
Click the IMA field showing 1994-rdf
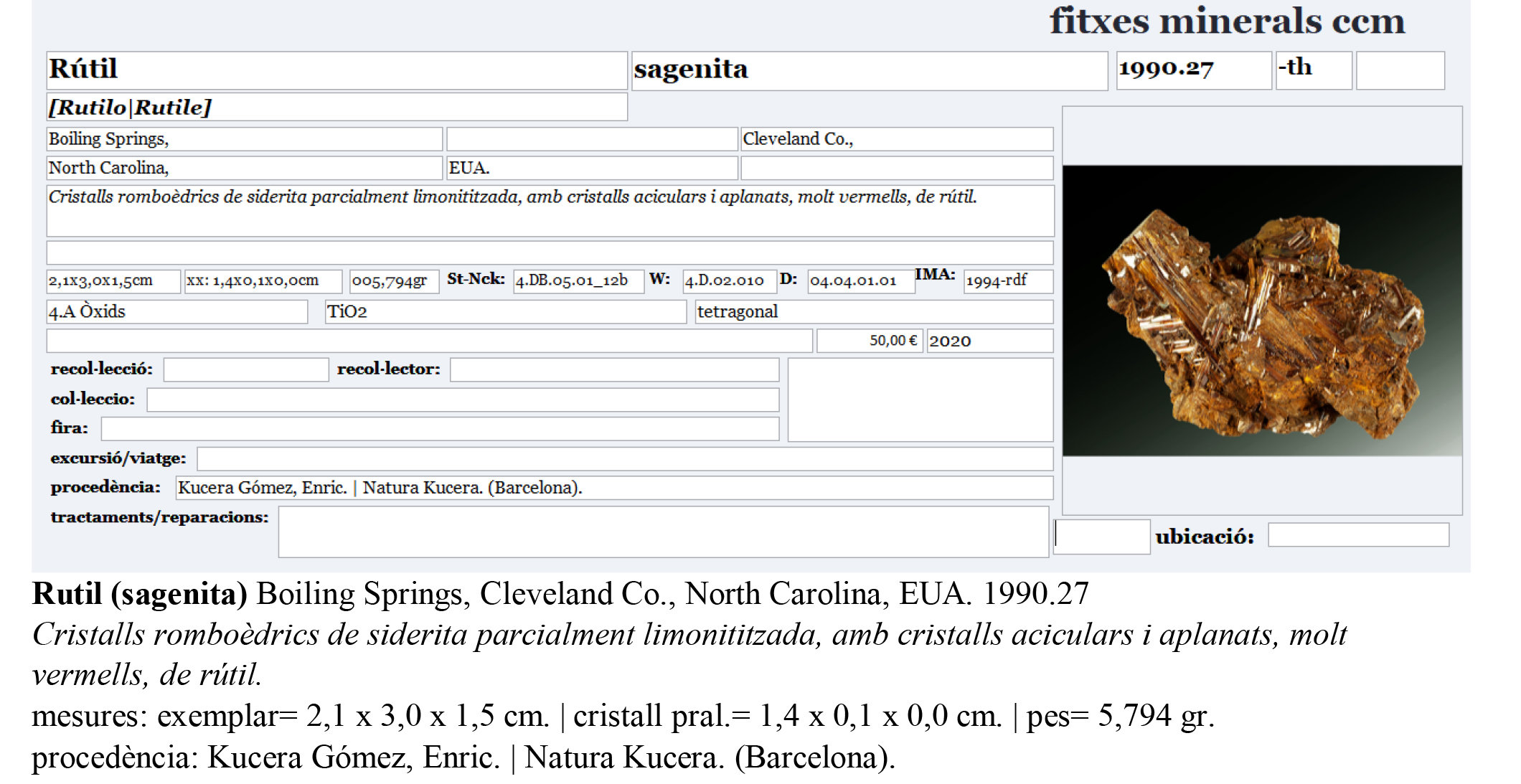tap(1004, 283)
